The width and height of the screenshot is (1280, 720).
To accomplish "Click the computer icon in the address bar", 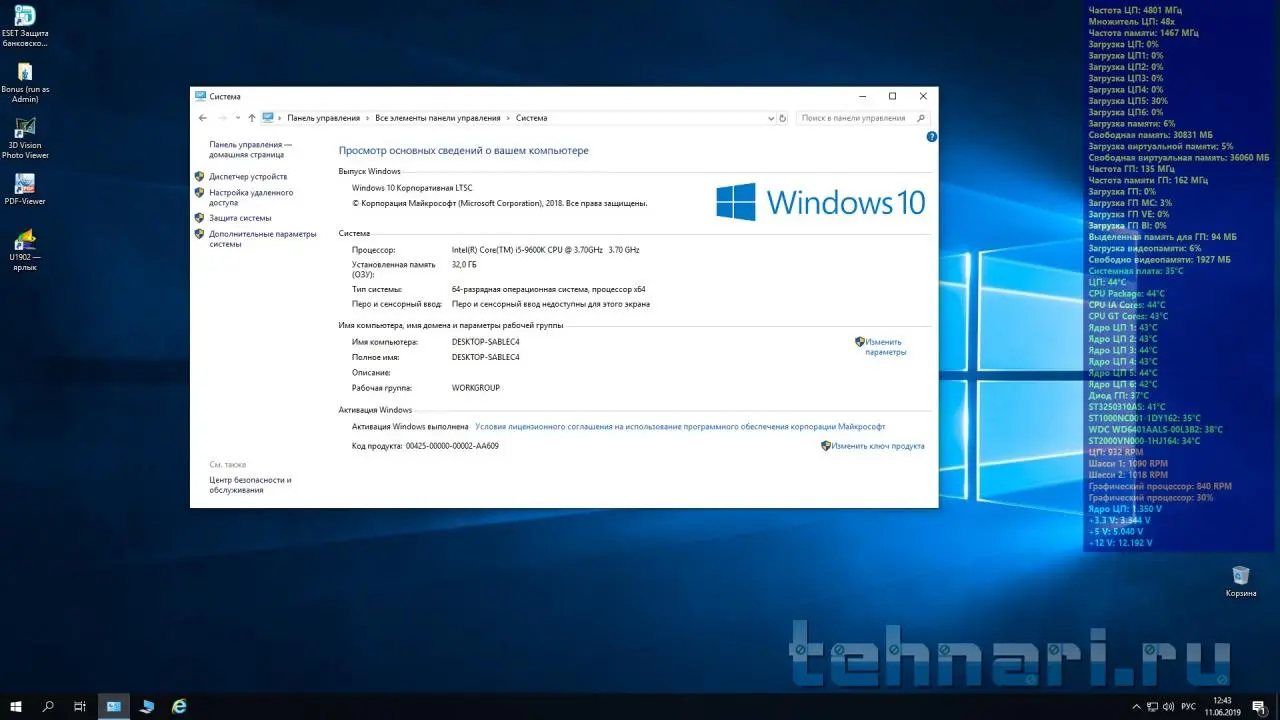I will (x=268, y=118).
